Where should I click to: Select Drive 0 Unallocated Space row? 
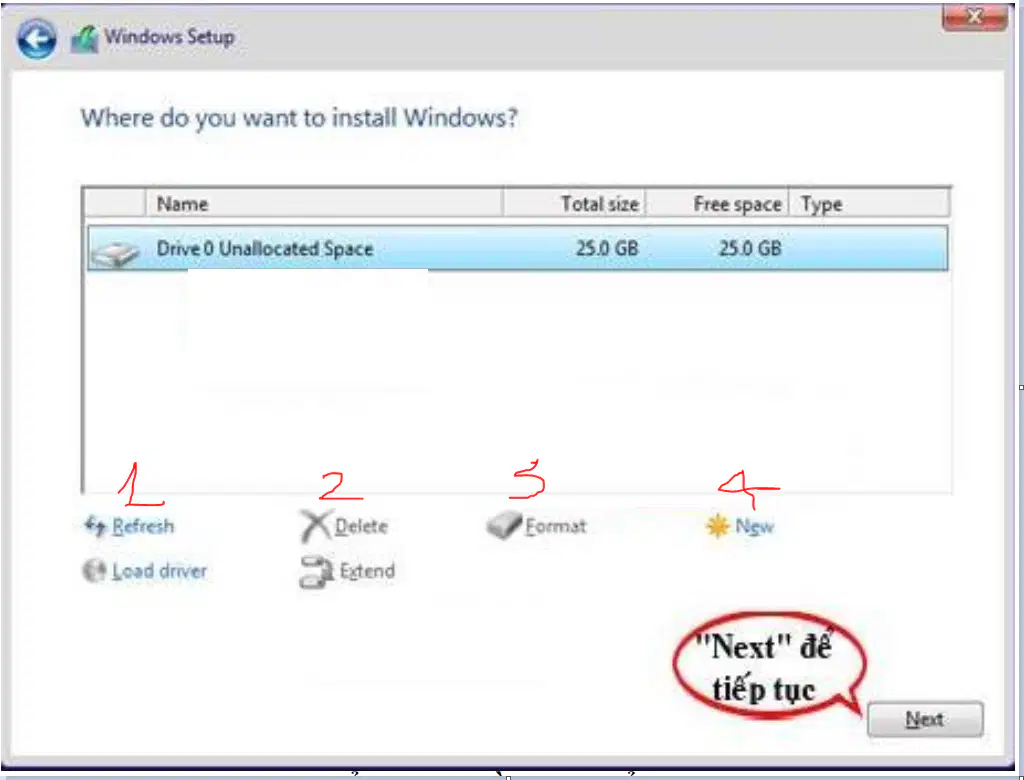pyautogui.click(x=518, y=248)
